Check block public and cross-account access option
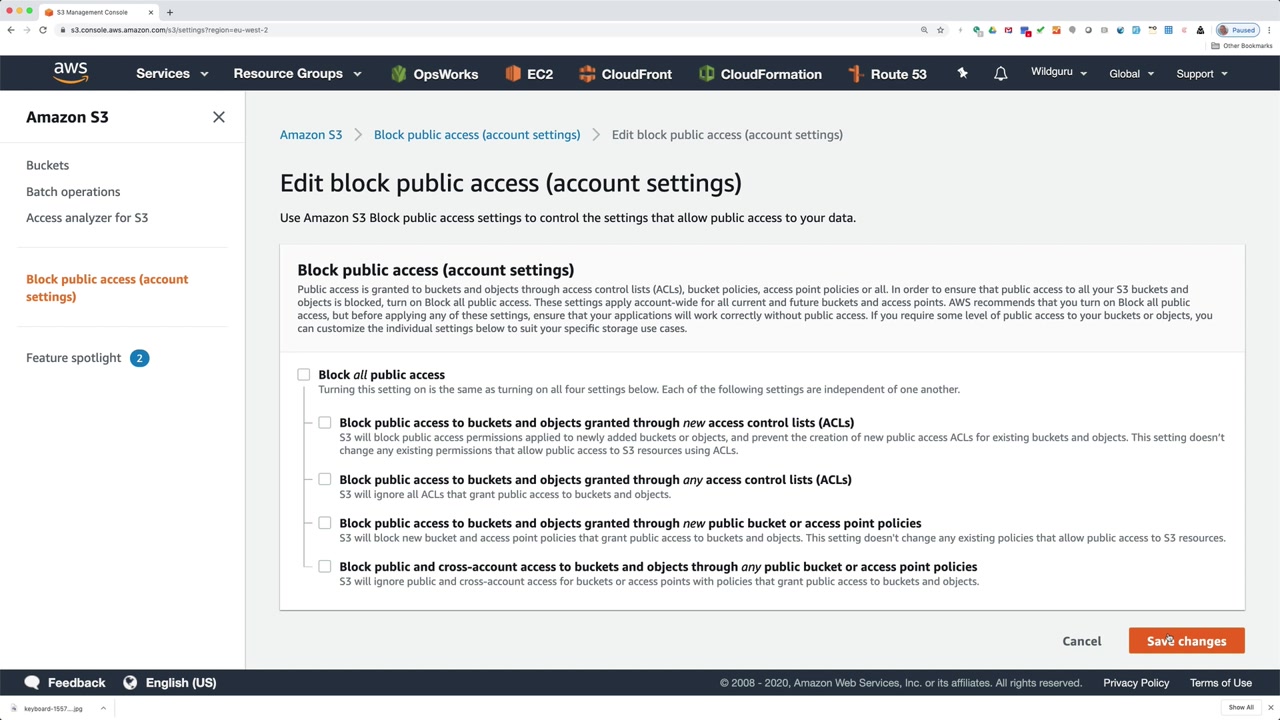Image resolution: width=1280 pixels, height=720 pixels. [x=325, y=567]
